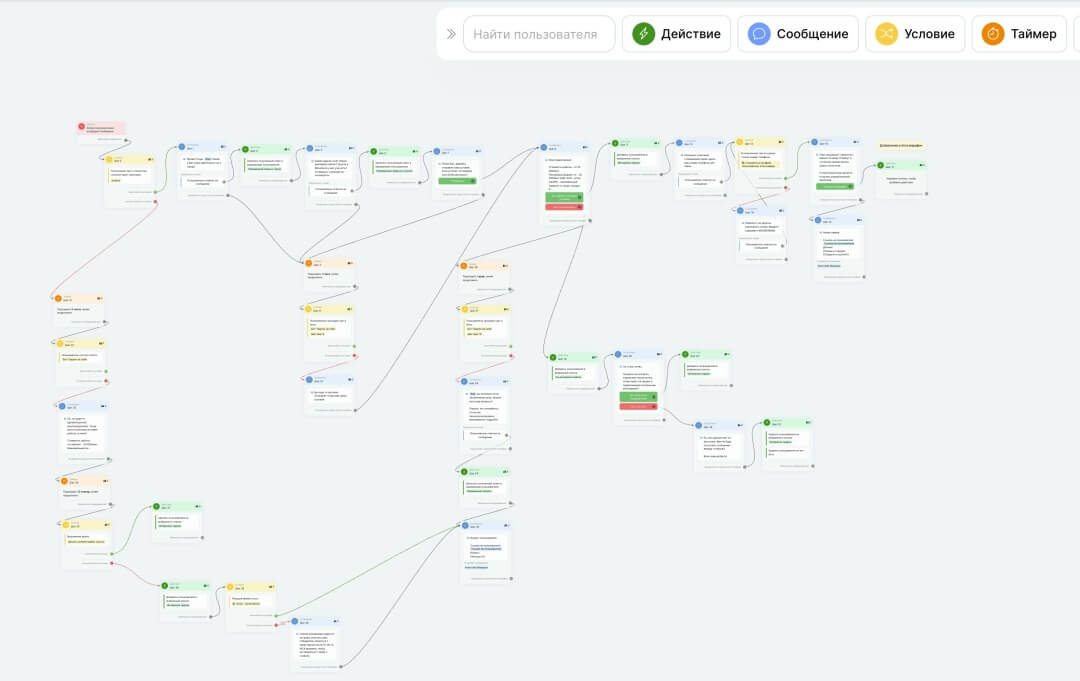Click the first yellow condition block's circle icon
The image size is (1080, 681).
[109, 160]
